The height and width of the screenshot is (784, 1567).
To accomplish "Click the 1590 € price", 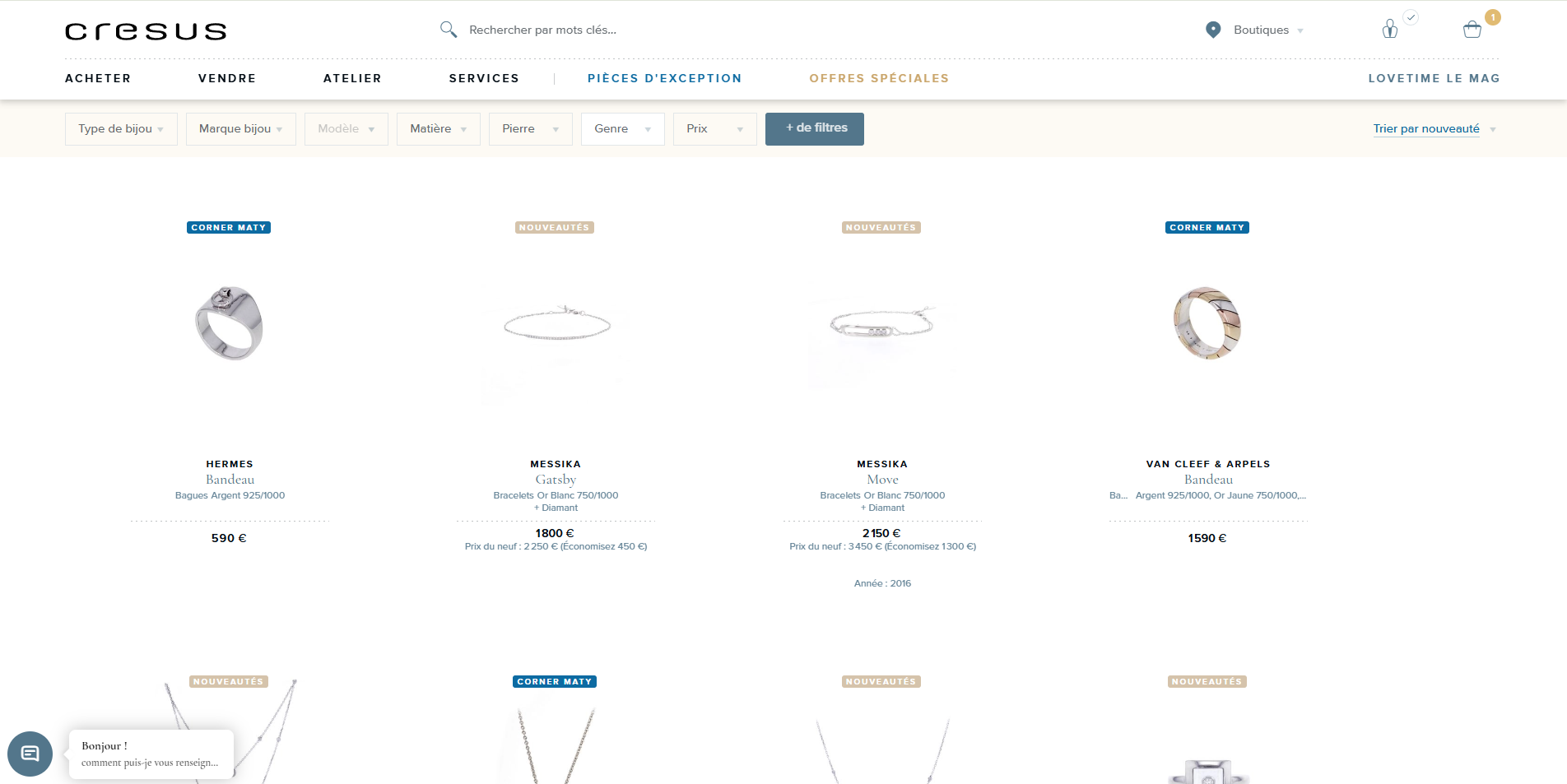I will point(1207,538).
